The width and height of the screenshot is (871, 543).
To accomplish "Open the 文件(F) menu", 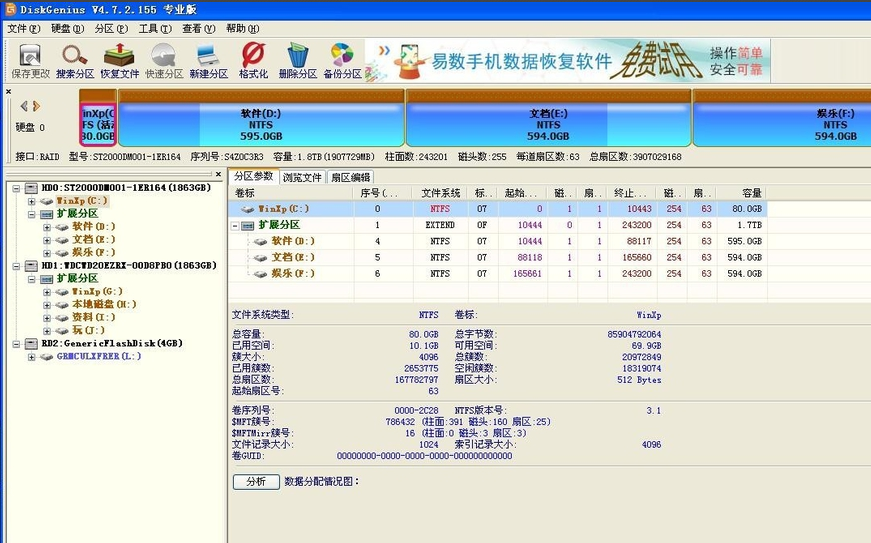I will (x=23, y=28).
